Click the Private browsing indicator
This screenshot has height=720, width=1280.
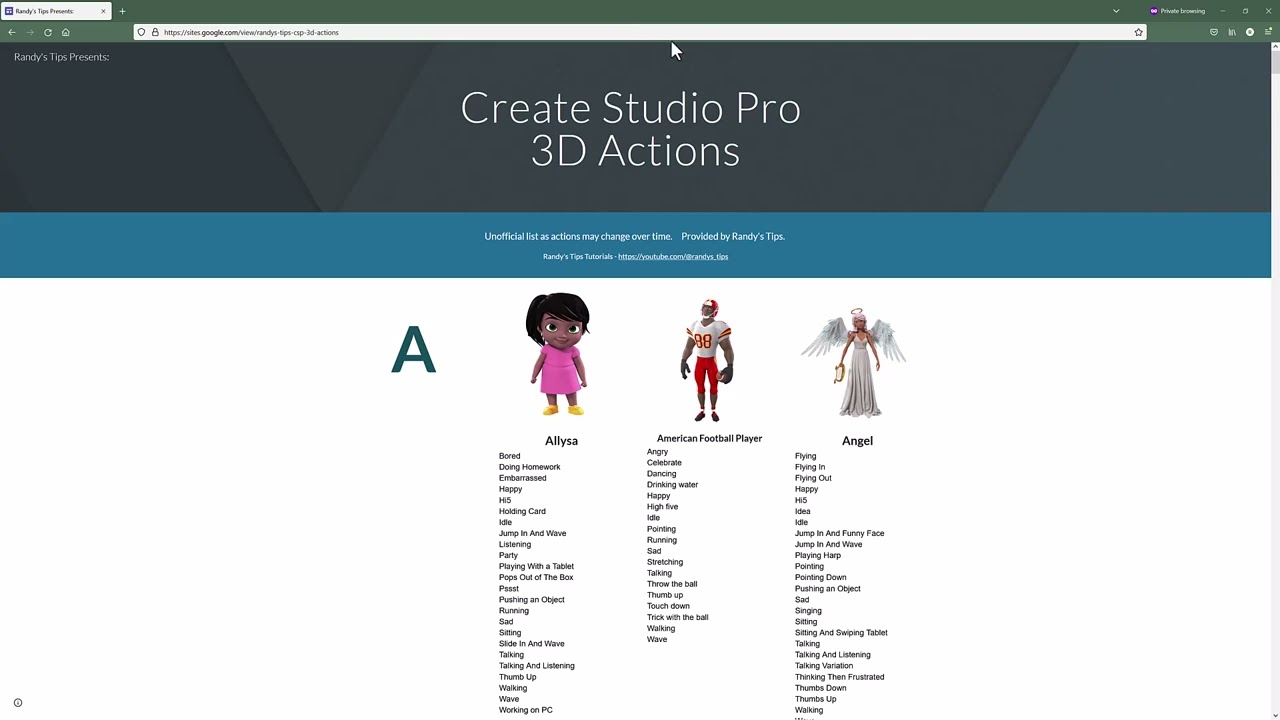(x=1177, y=11)
